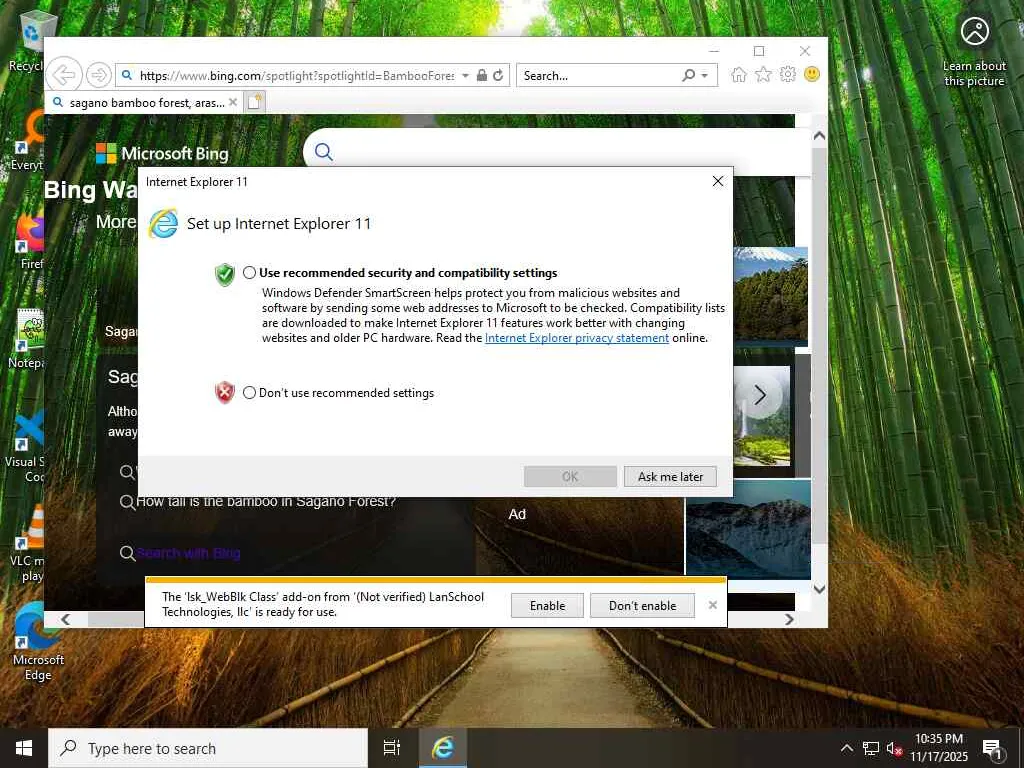This screenshot has width=1024, height=768.
Task: Open the Visual Studio Code desktop shortcut
Action: coord(25,445)
